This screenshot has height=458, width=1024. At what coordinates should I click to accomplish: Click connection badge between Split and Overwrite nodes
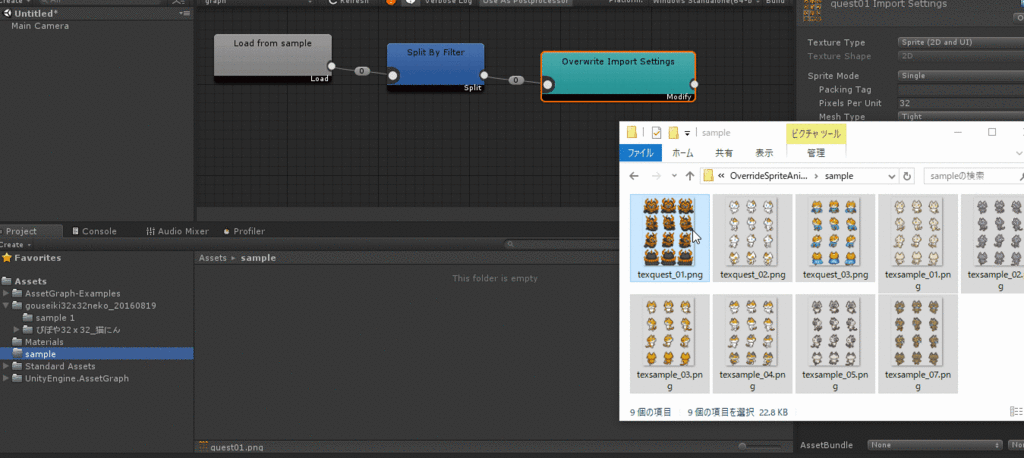516,80
